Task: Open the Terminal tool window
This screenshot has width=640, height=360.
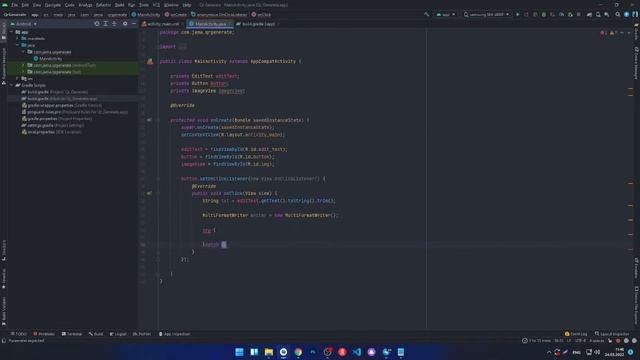Action: click(72, 334)
